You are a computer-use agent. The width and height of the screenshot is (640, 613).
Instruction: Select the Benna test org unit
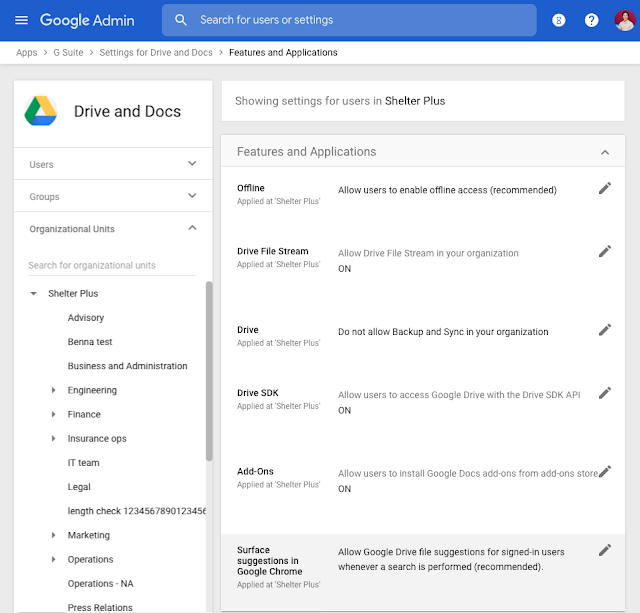click(90, 342)
